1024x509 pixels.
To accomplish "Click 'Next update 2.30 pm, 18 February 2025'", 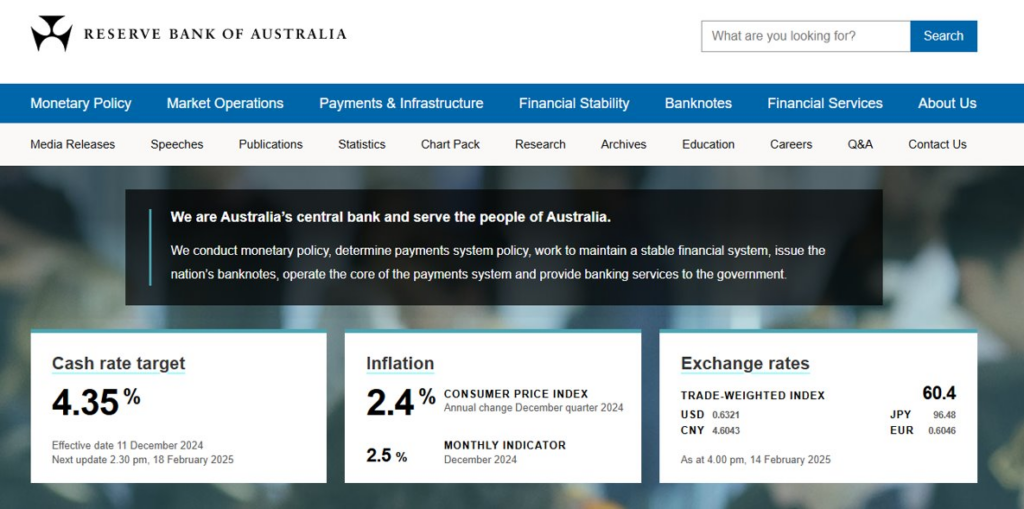I will 142,459.
